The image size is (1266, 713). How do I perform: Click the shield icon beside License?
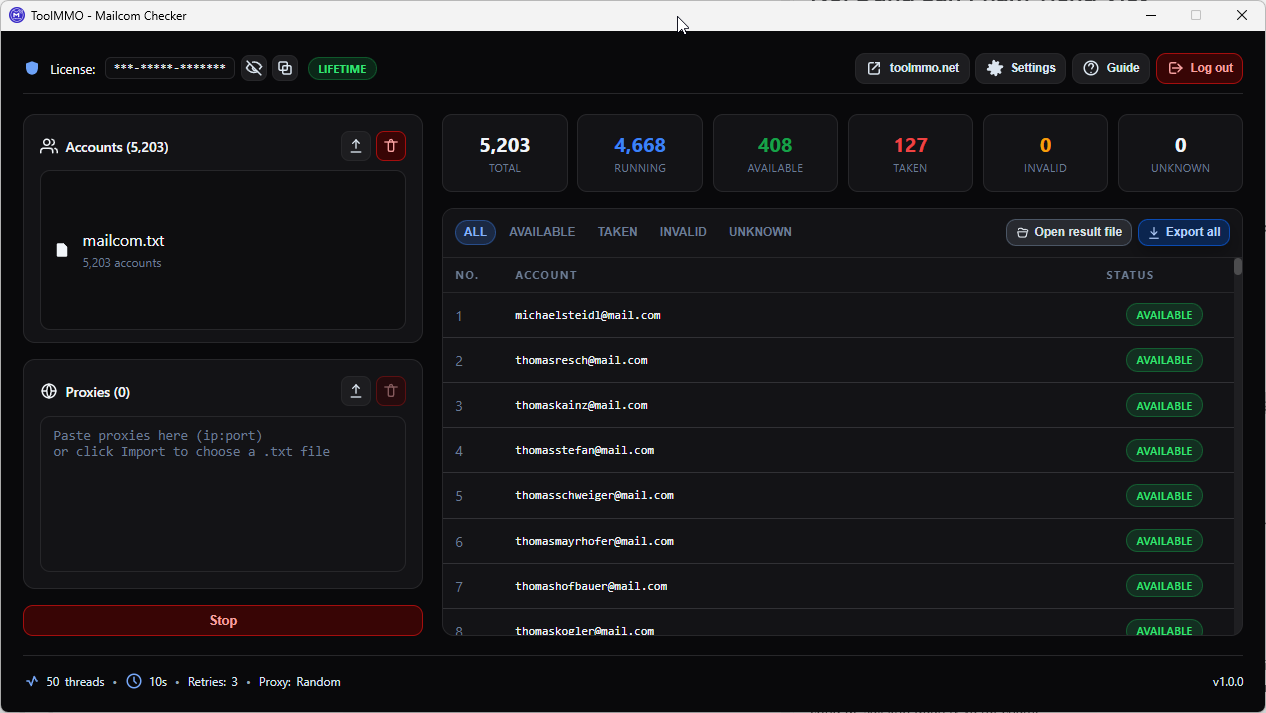coord(32,68)
